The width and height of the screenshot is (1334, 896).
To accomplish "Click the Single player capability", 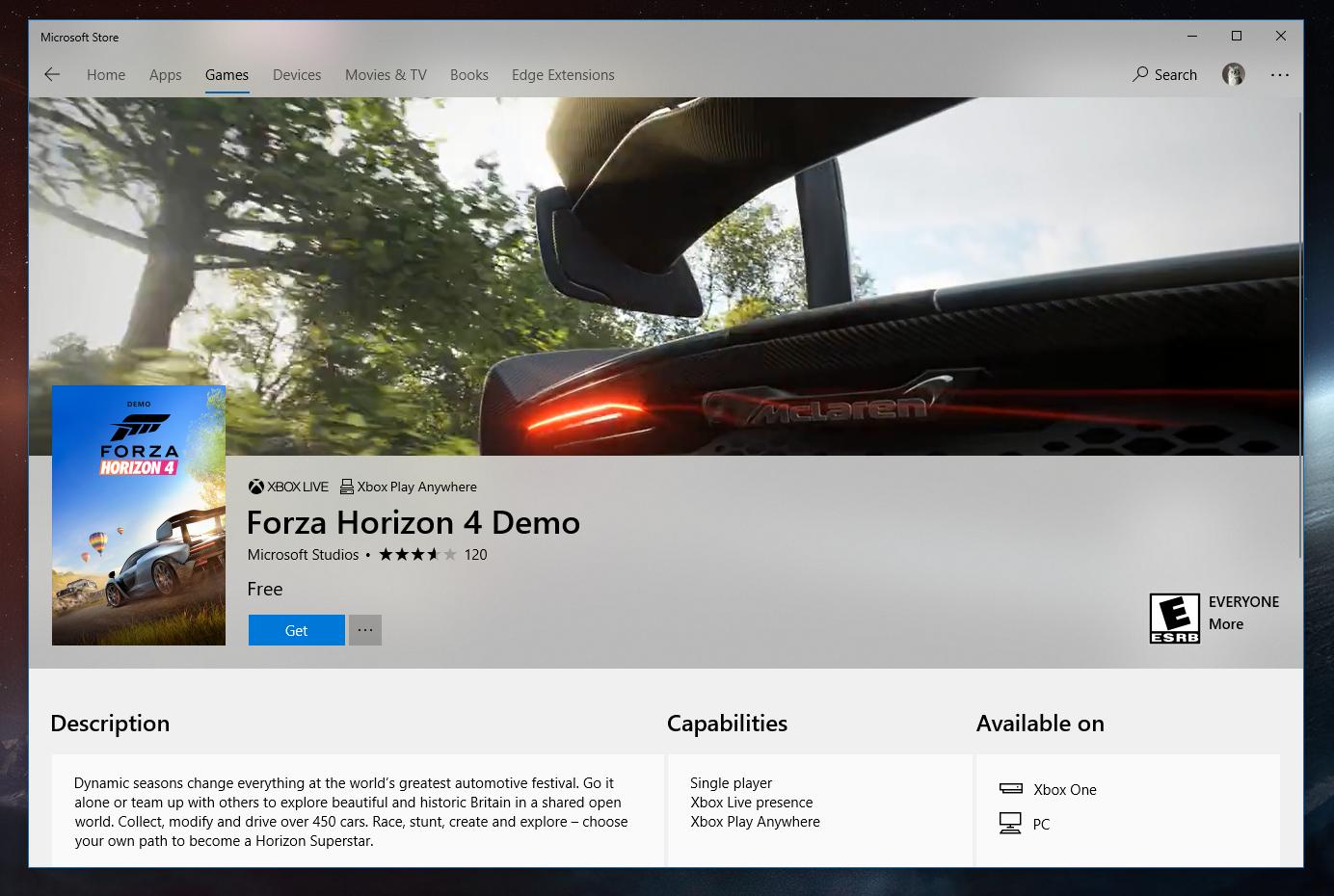I will click(x=731, y=783).
